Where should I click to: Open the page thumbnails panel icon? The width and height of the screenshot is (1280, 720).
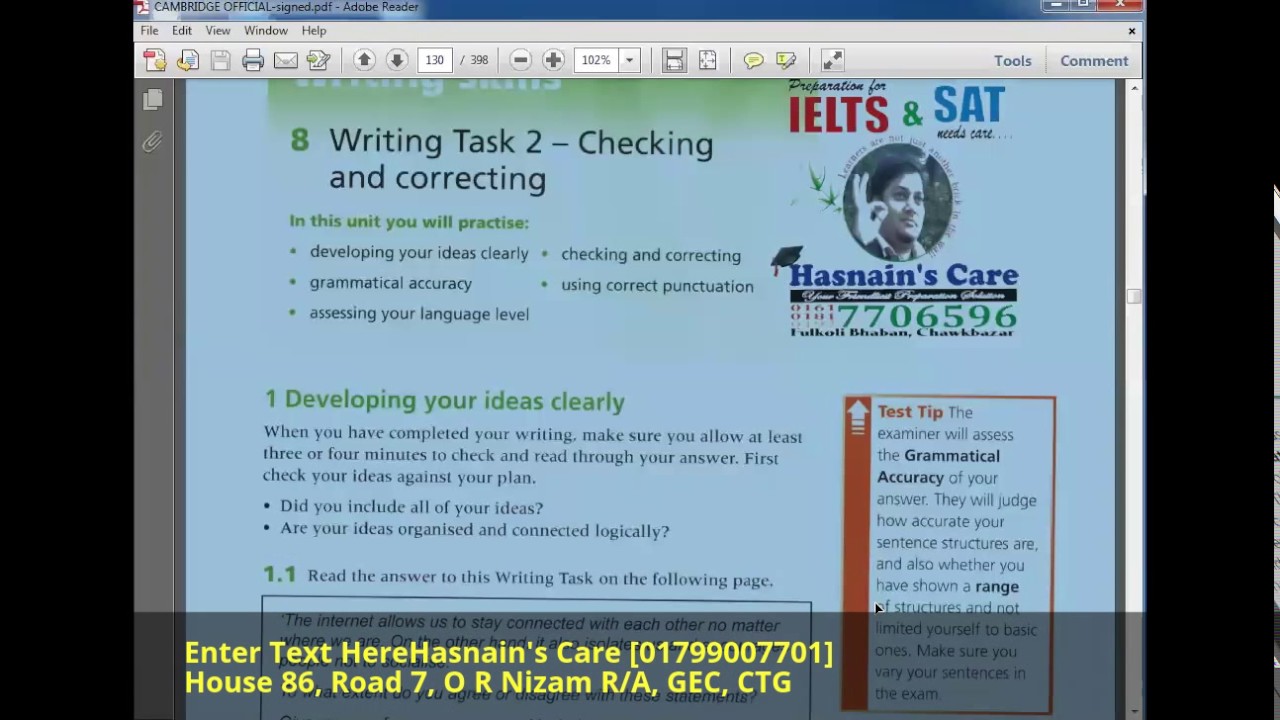tap(153, 99)
